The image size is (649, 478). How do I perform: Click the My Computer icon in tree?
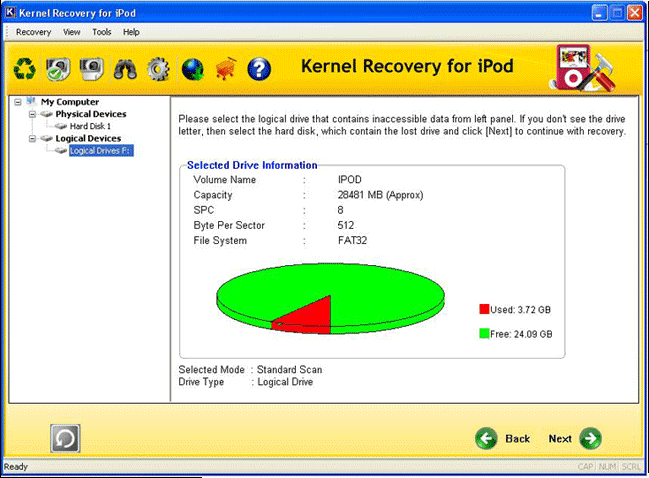click(x=32, y=101)
